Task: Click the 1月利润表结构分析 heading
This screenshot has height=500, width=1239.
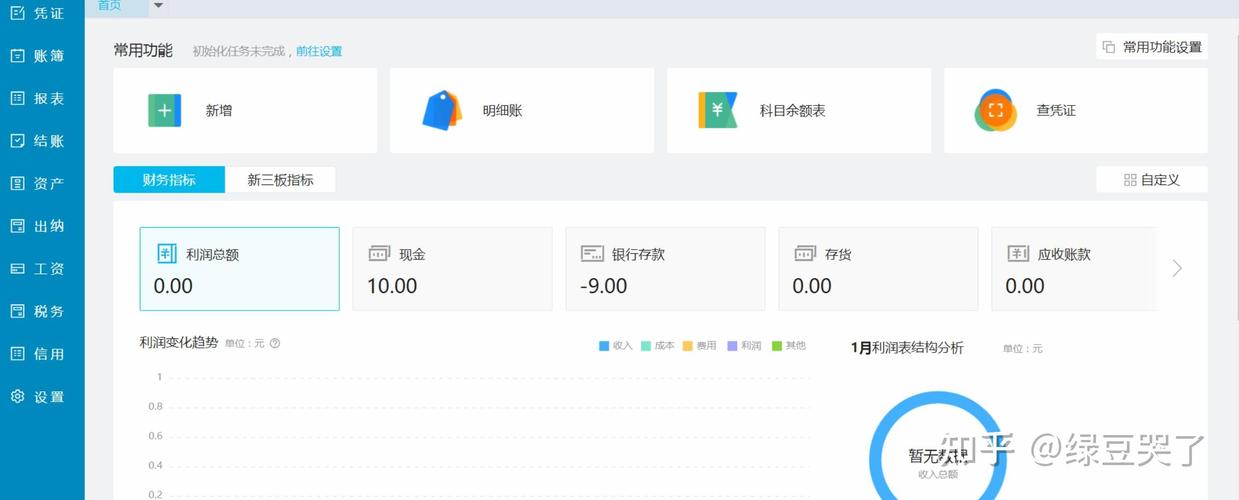Action: coord(907,348)
